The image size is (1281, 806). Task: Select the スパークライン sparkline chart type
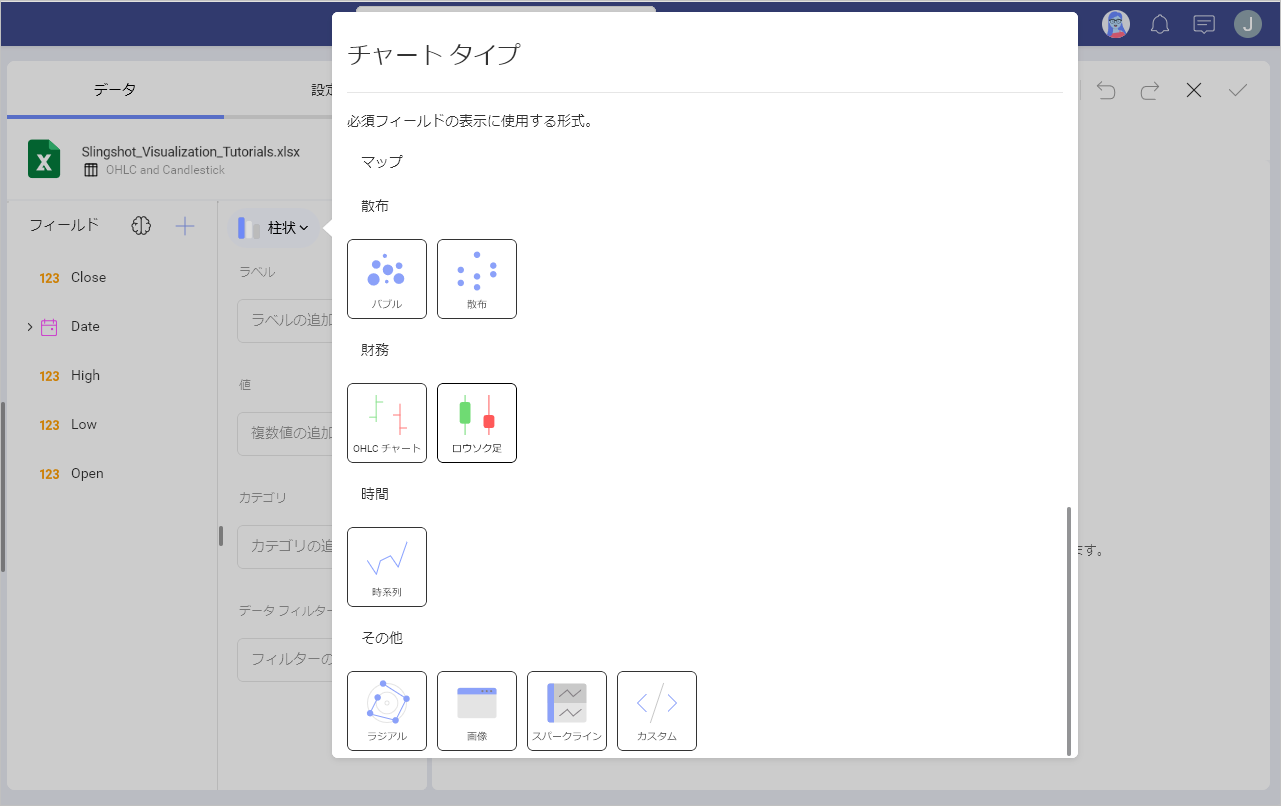pos(567,711)
